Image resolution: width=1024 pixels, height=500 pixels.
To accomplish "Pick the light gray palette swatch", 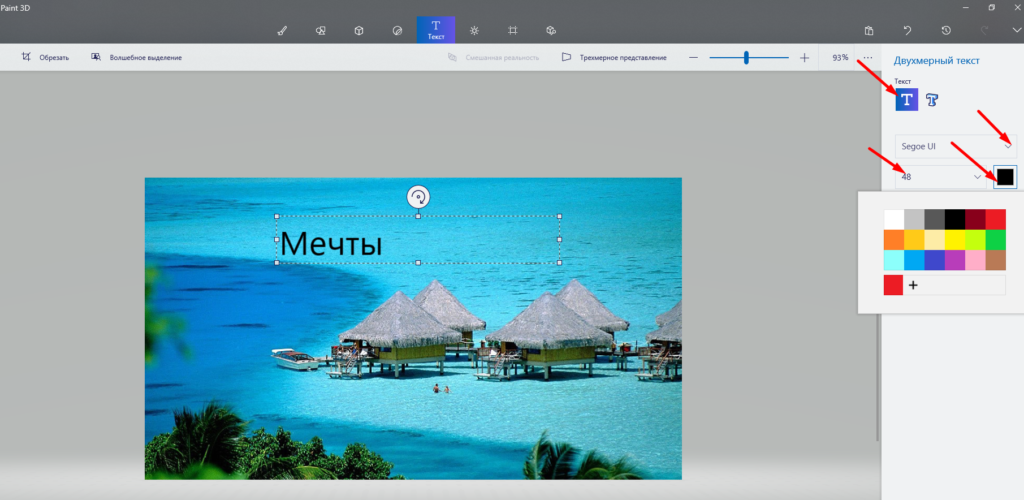I will (914, 219).
